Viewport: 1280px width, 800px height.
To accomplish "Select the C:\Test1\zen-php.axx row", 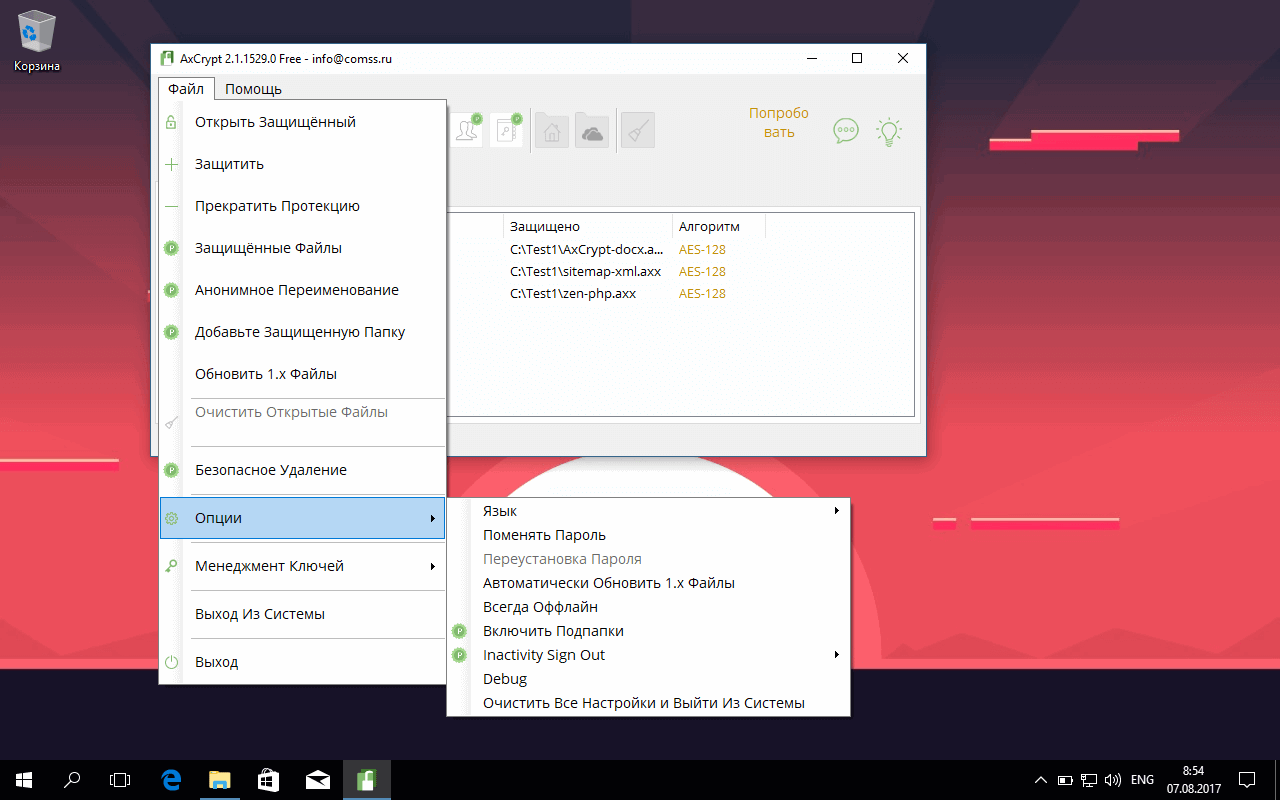I will point(573,293).
